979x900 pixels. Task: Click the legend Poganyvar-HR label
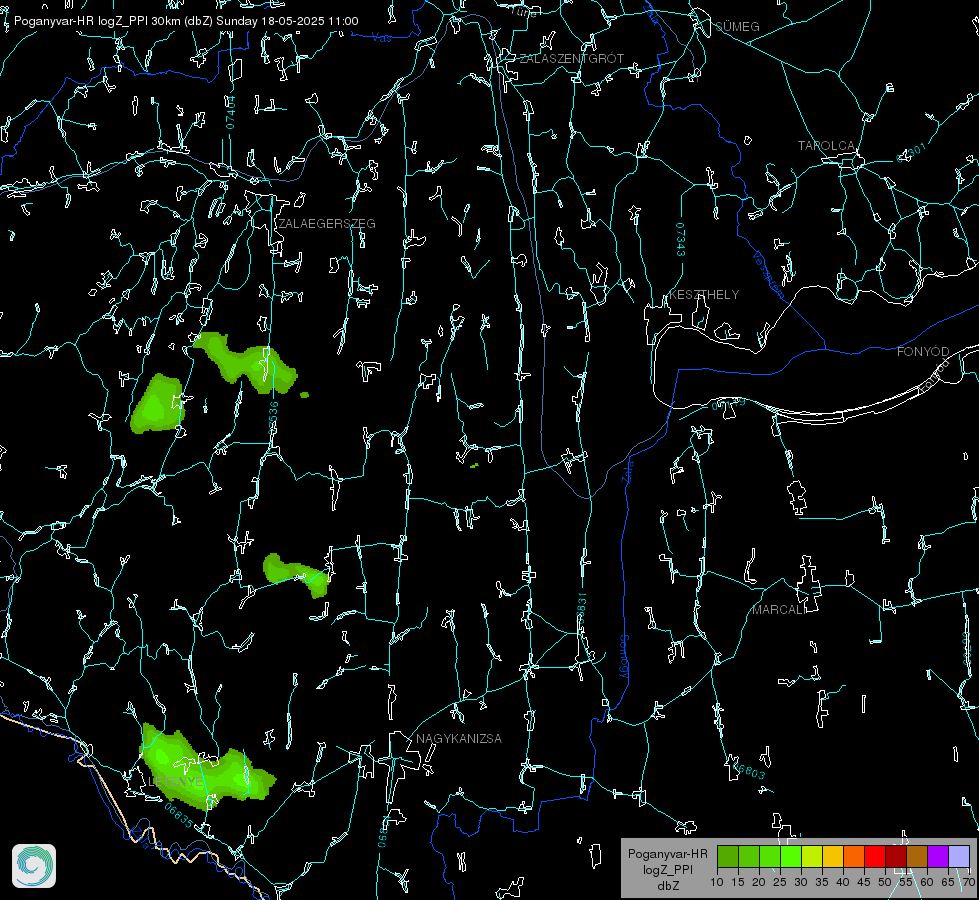coord(667,854)
